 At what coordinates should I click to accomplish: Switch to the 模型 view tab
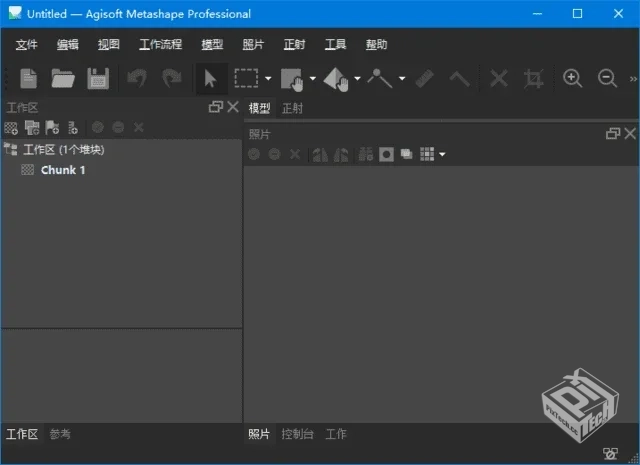click(260, 108)
